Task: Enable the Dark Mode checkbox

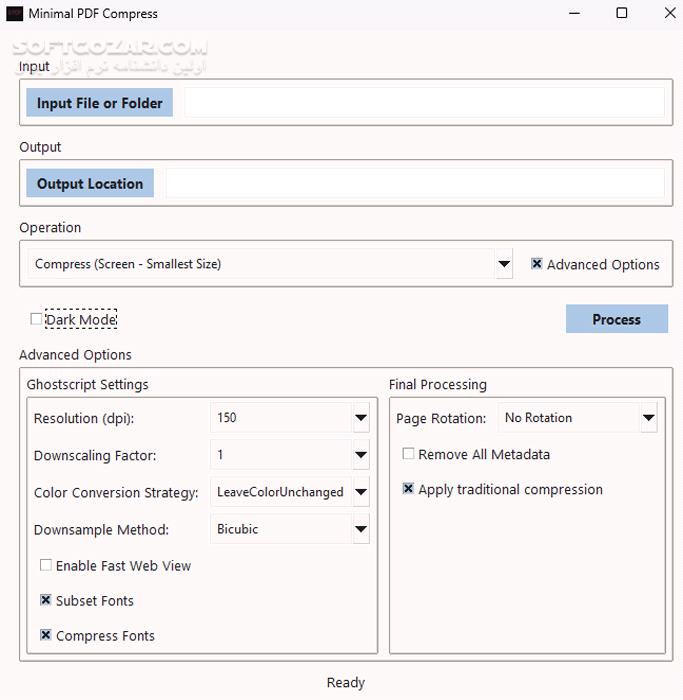Action: tap(37, 319)
